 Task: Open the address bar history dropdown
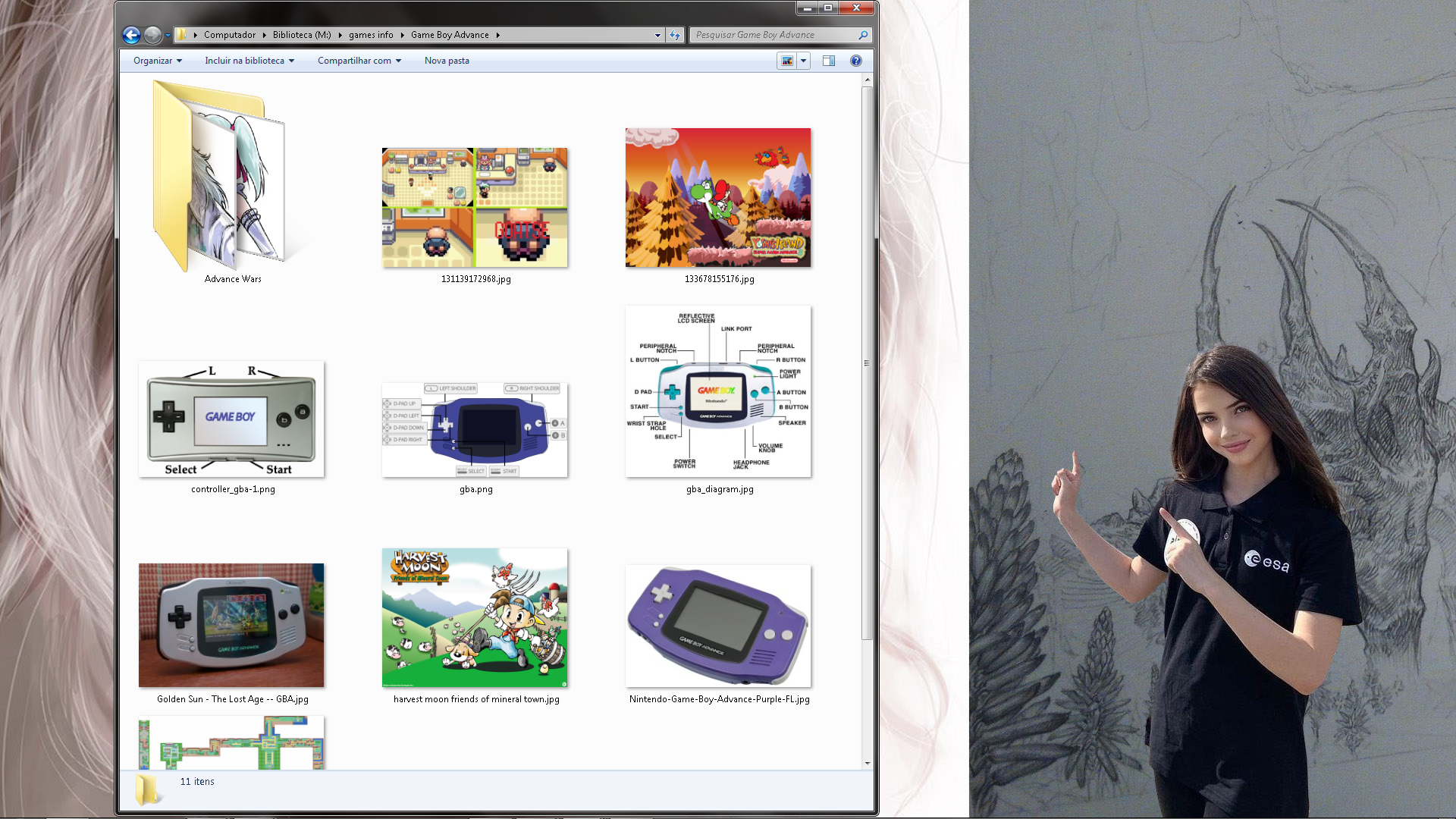[657, 35]
